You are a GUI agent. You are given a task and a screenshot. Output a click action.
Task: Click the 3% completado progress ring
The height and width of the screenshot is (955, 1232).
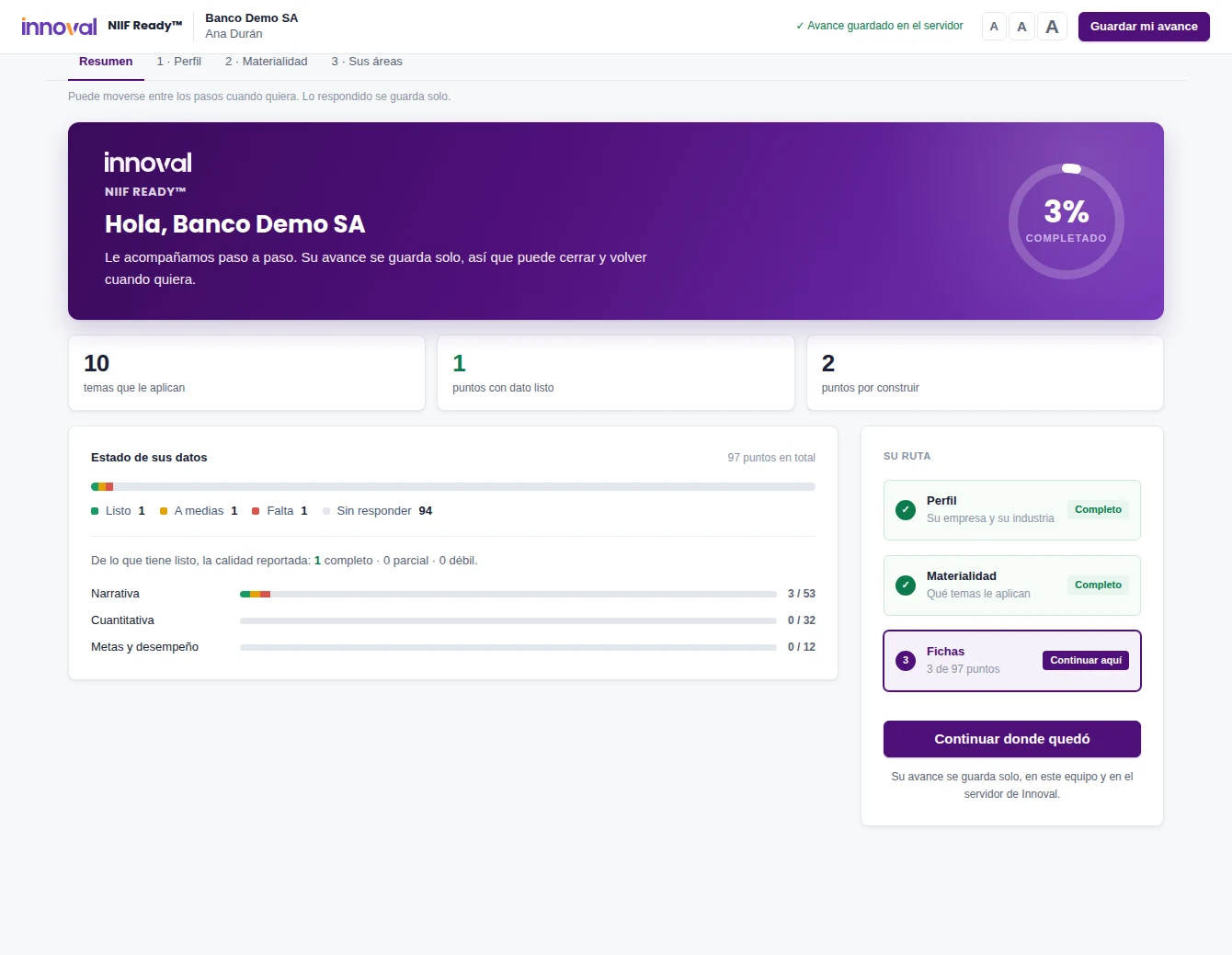(1067, 222)
